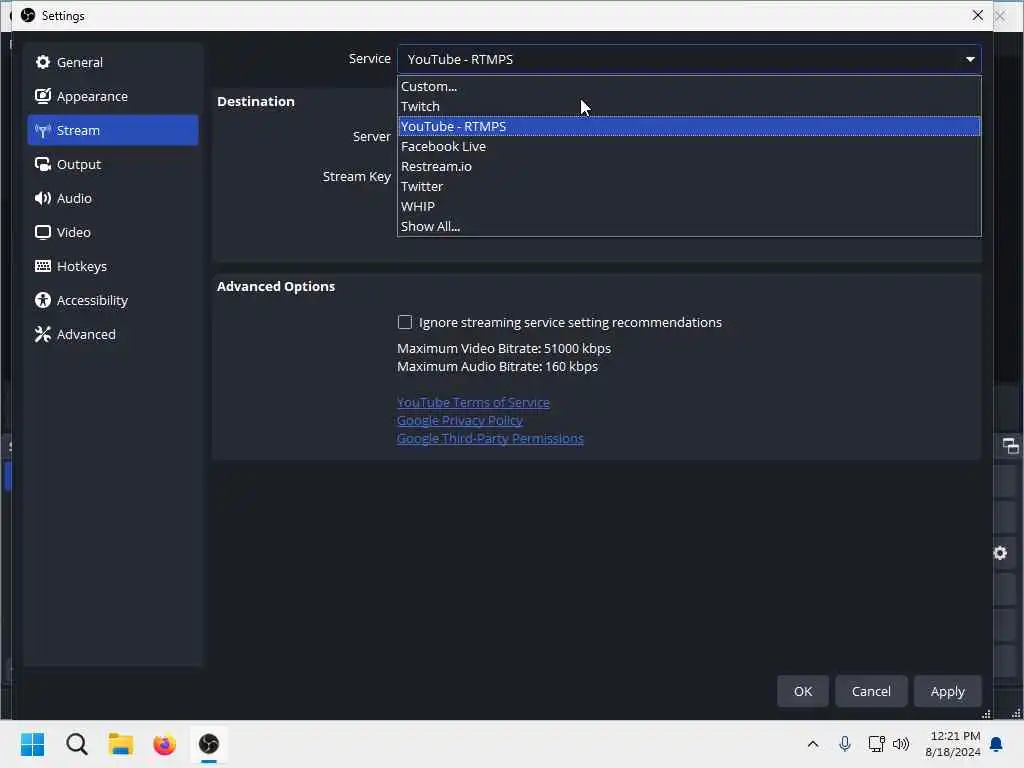This screenshot has width=1024, height=768.
Task: Select the Accessibility icon in the sidebar
Action: tap(43, 300)
